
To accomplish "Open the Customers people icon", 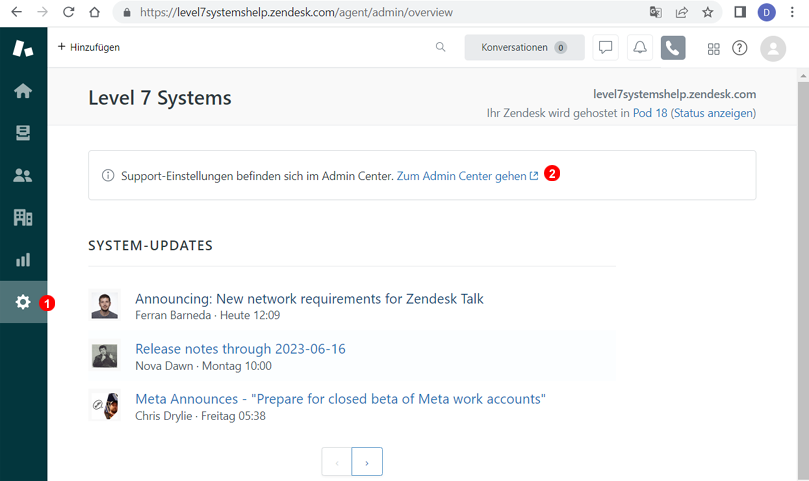I will (x=23, y=175).
